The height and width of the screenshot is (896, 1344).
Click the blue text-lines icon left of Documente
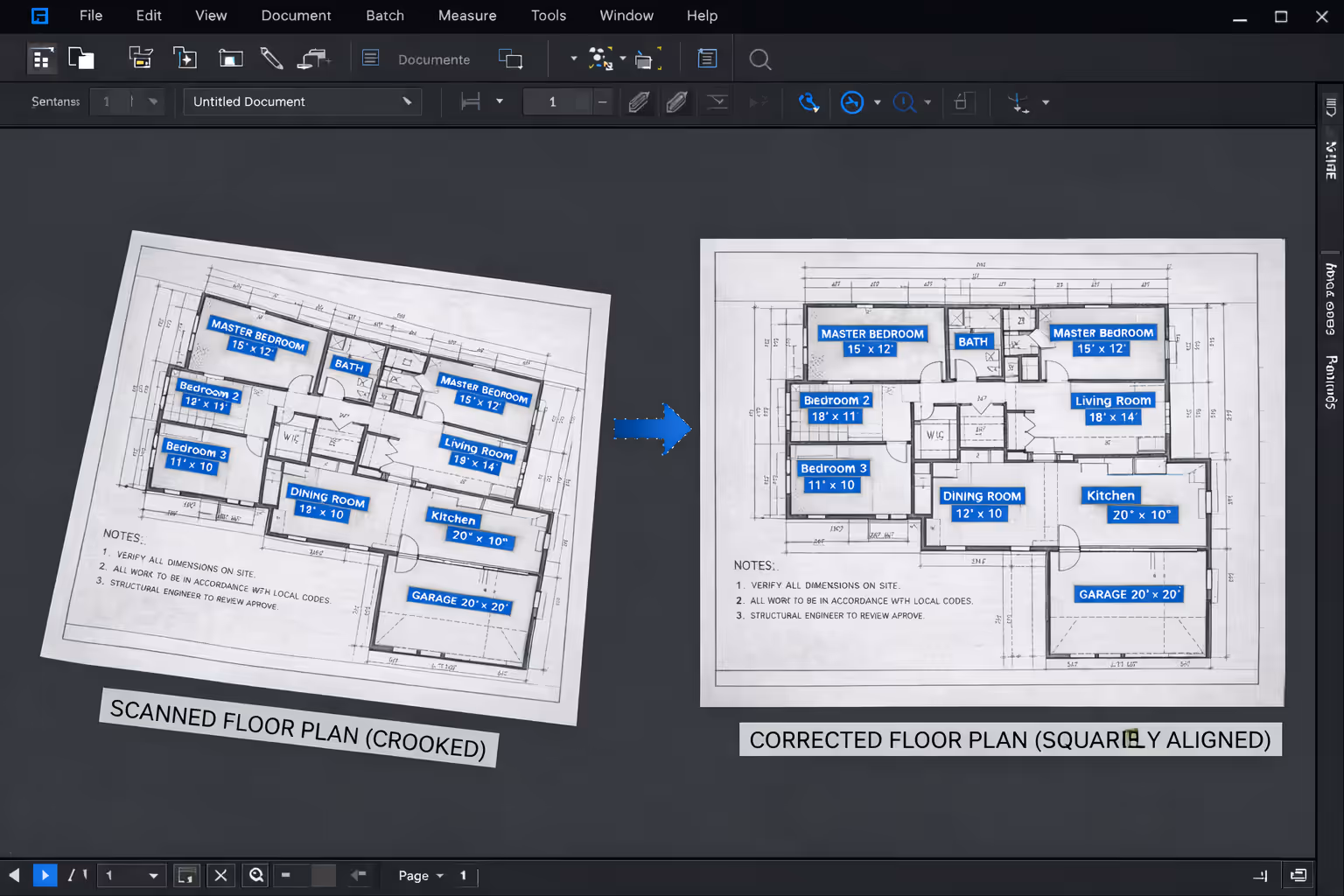tap(371, 59)
